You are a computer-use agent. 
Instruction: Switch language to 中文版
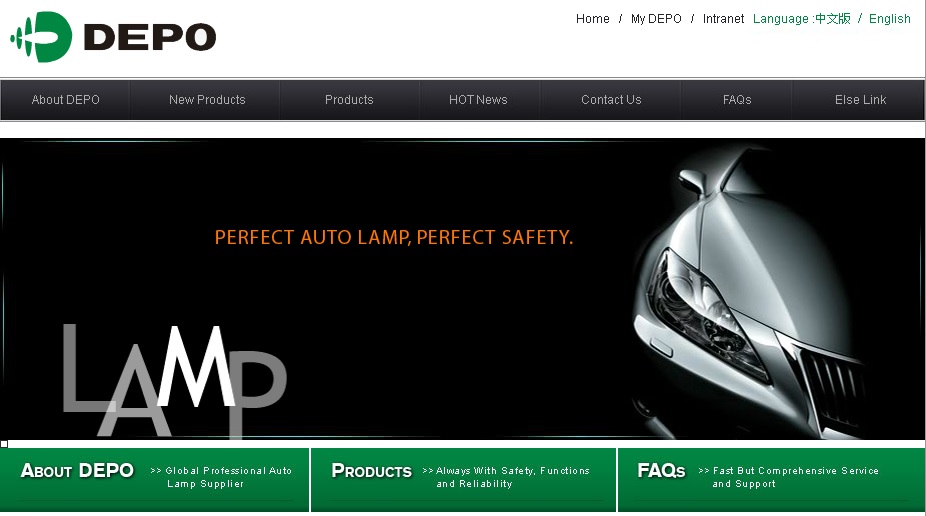[832, 19]
